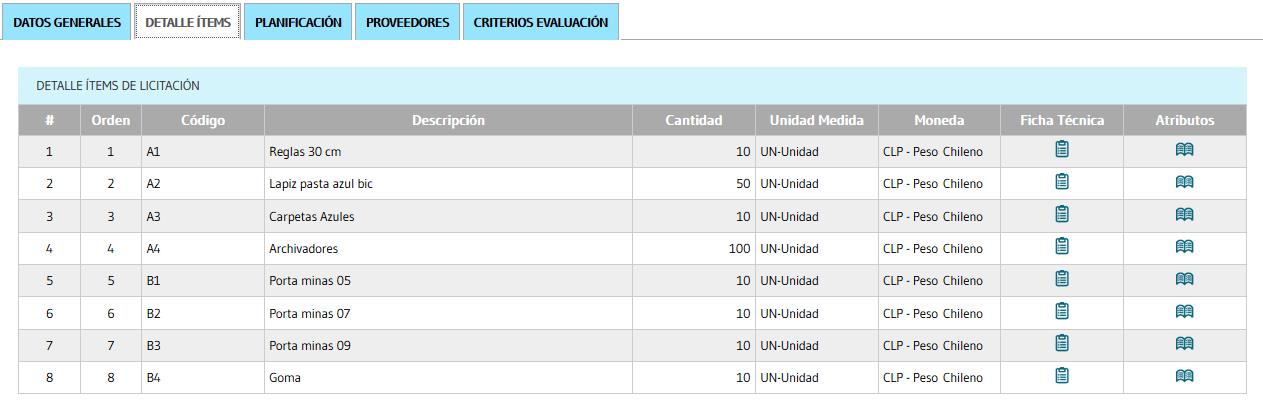Click the Cantidad column header
The image size is (1263, 409).
(693, 120)
